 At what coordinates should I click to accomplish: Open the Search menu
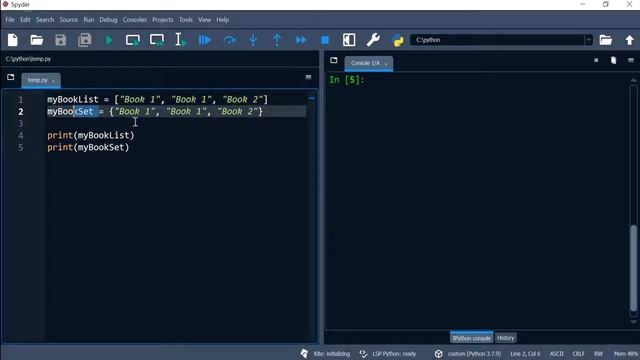(45, 20)
